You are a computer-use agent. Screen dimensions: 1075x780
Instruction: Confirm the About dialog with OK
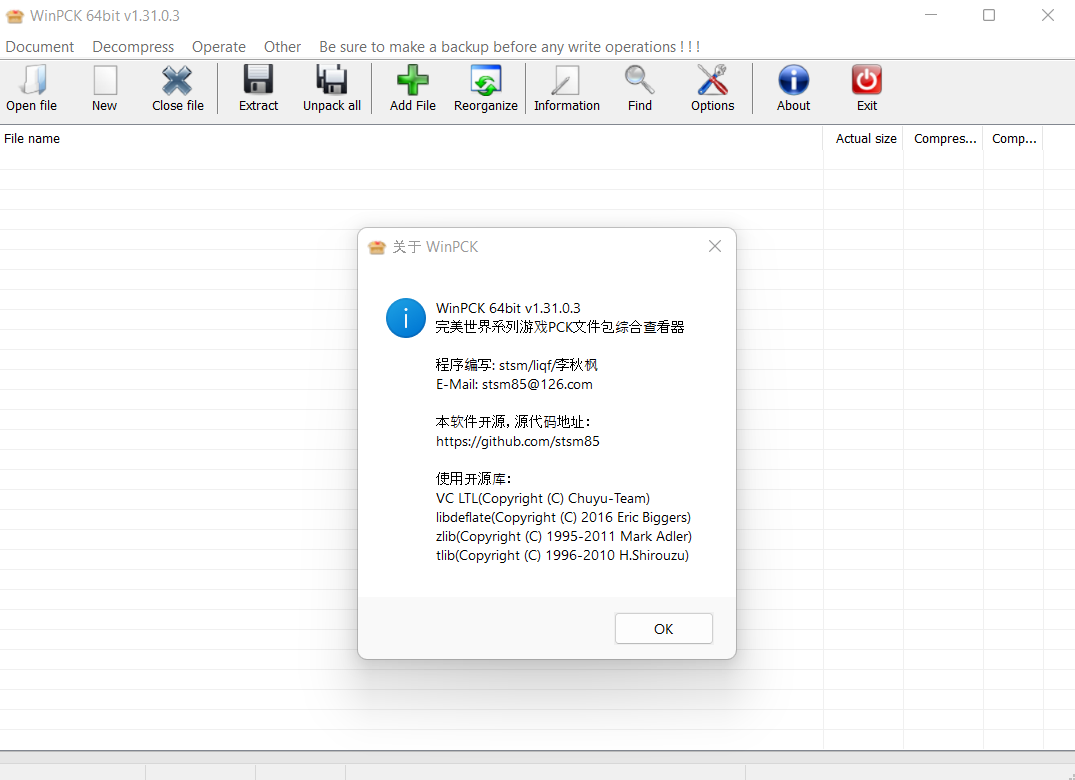pos(664,629)
